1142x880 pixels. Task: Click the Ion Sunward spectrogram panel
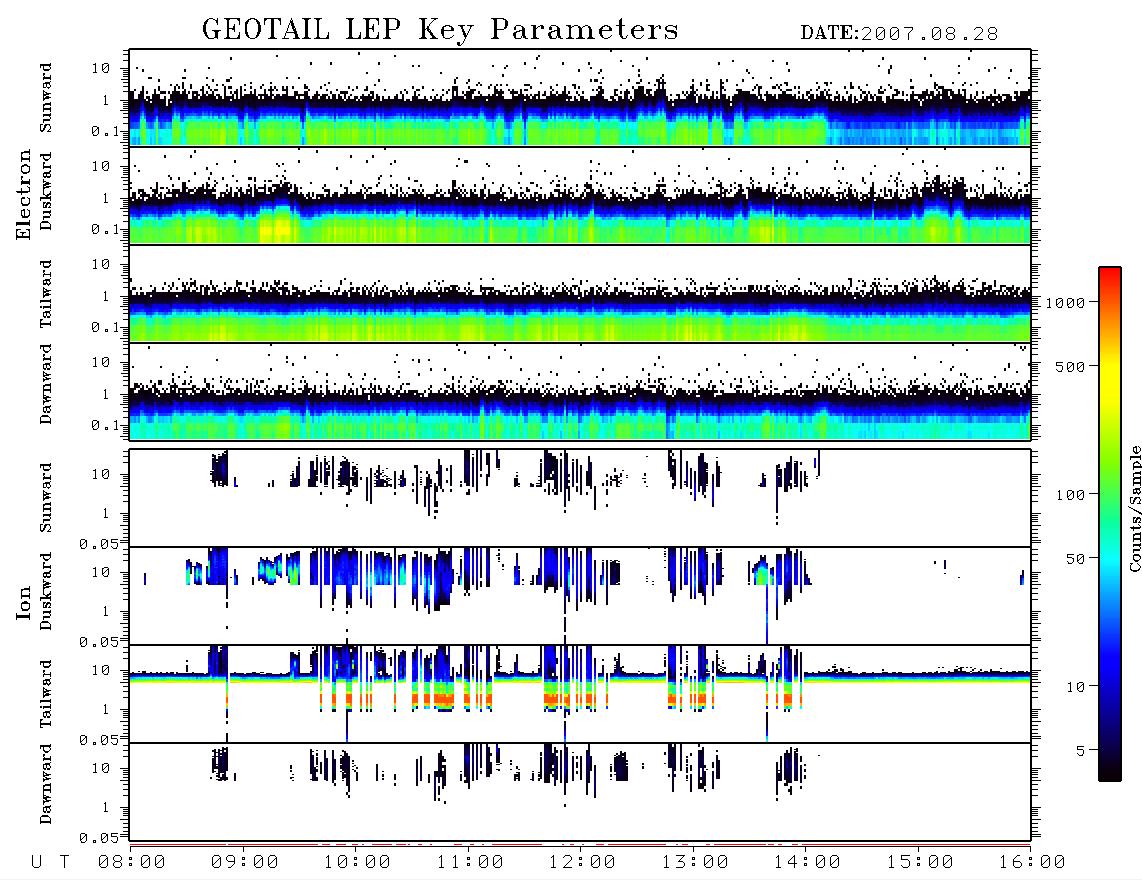pos(580,498)
